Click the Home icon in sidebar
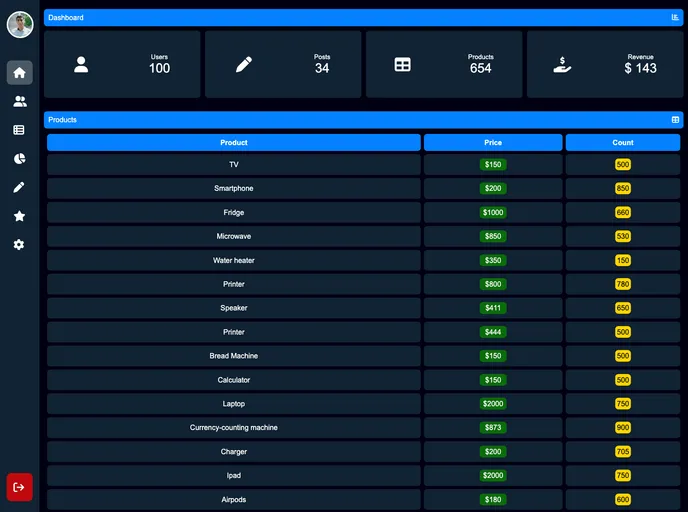Viewport: 688px width, 512px height. (x=19, y=73)
